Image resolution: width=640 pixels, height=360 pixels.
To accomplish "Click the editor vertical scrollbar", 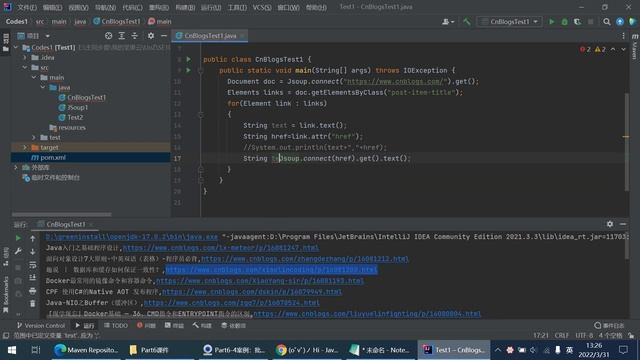I will point(626,142).
